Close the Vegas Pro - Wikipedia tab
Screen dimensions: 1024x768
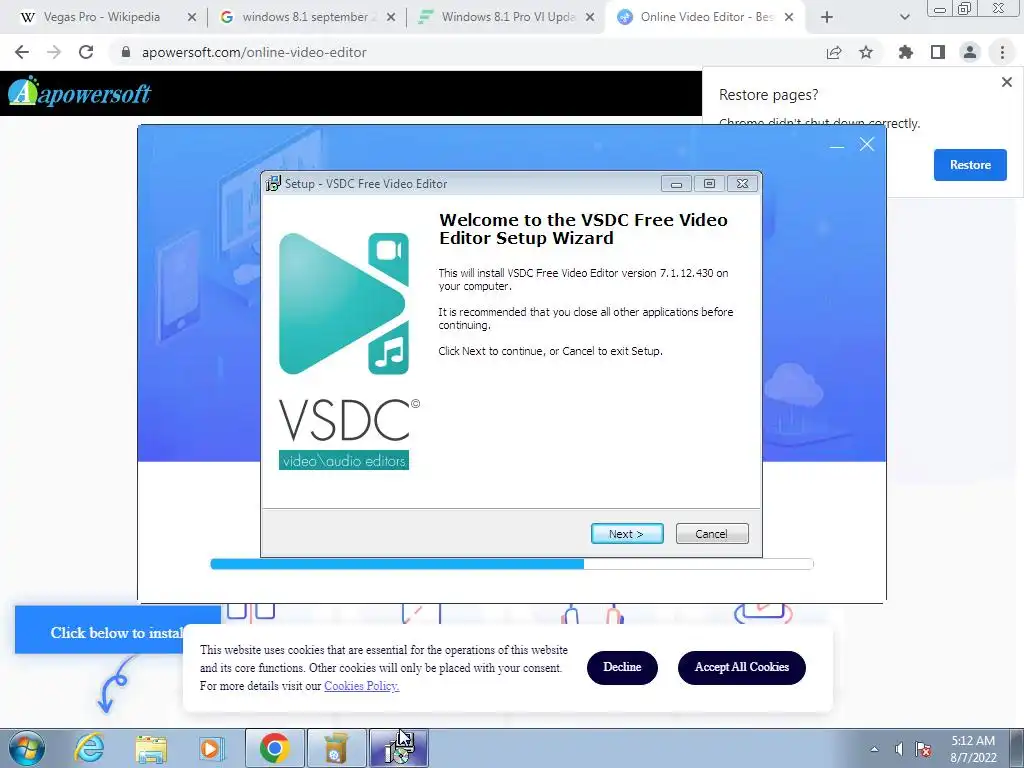191,18
